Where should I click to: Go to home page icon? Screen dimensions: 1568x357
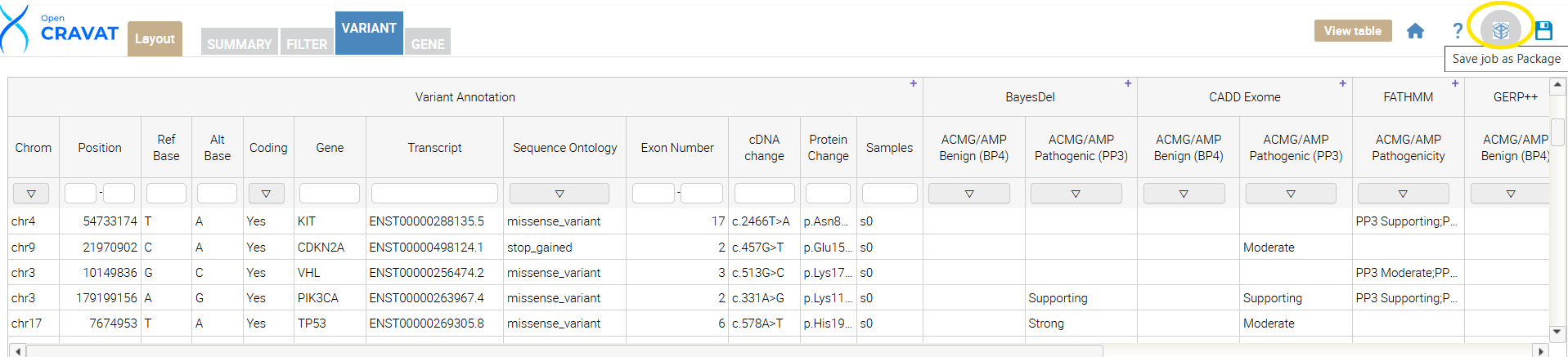1415,31
